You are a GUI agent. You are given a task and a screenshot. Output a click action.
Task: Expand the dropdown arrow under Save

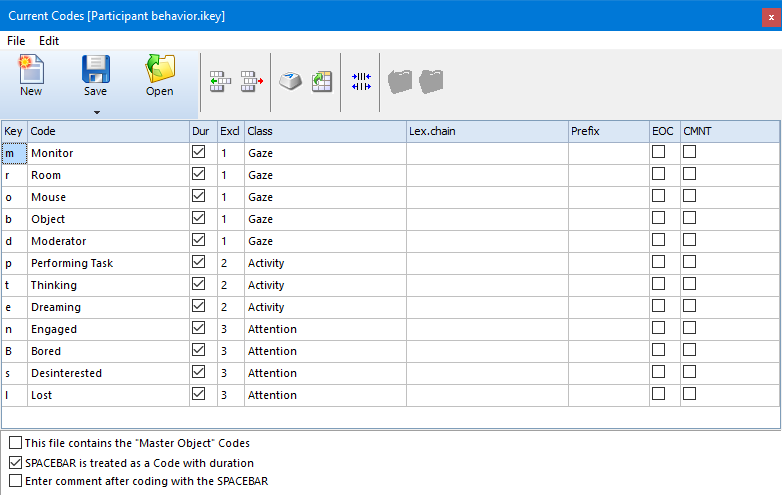click(96, 112)
